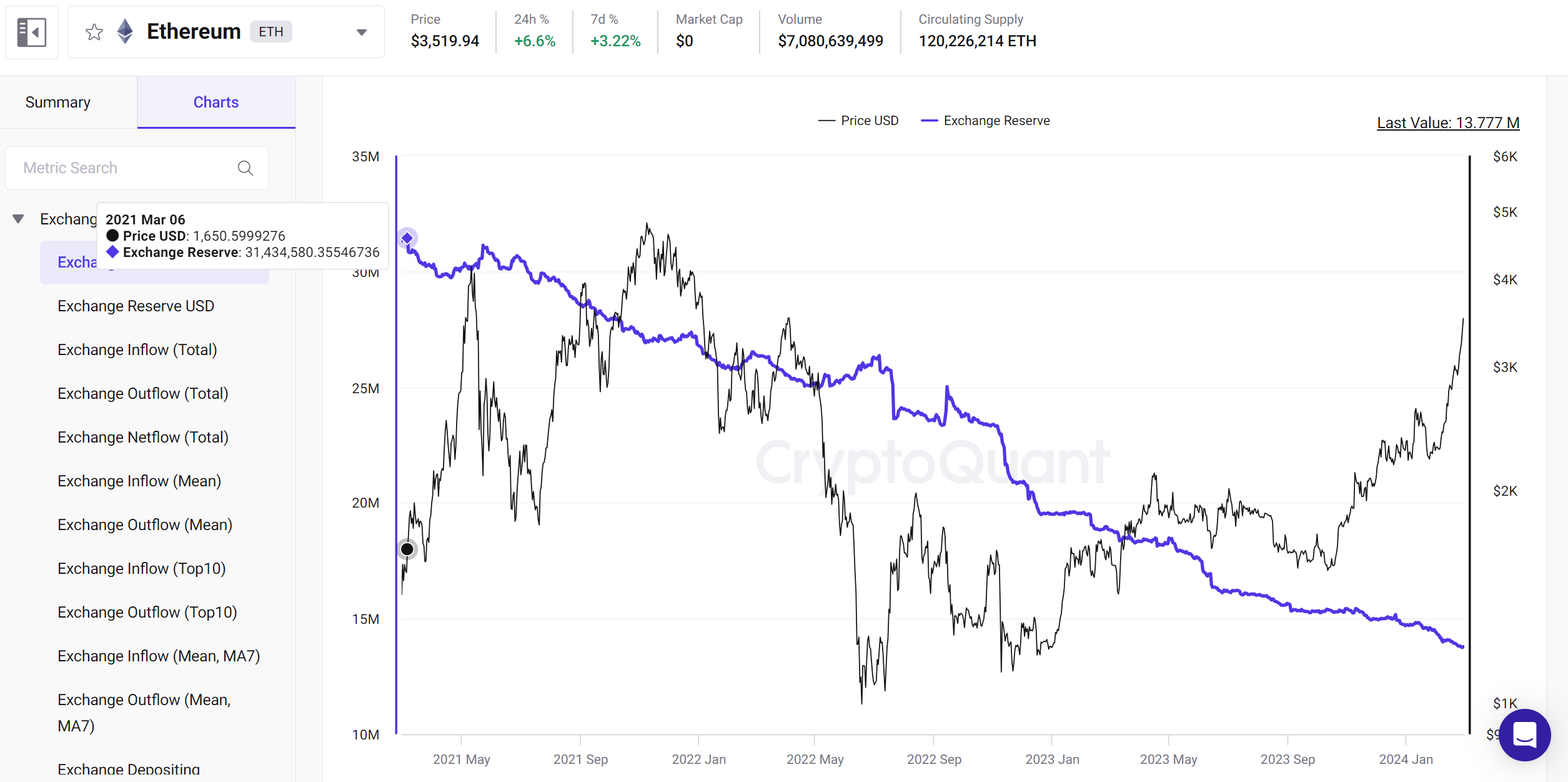Click the Last Value 13.777 M link
The height and width of the screenshot is (782, 1568).
pyautogui.click(x=1448, y=123)
